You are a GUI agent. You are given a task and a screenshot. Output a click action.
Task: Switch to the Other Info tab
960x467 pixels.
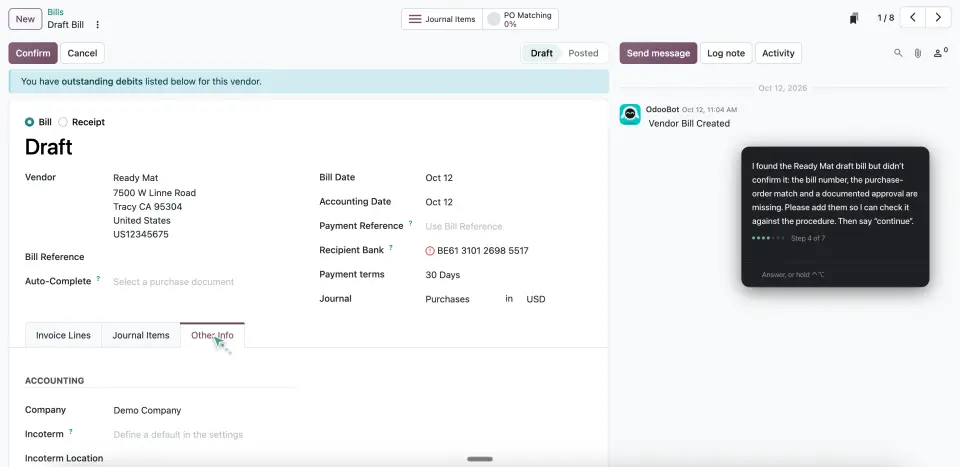(212, 335)
